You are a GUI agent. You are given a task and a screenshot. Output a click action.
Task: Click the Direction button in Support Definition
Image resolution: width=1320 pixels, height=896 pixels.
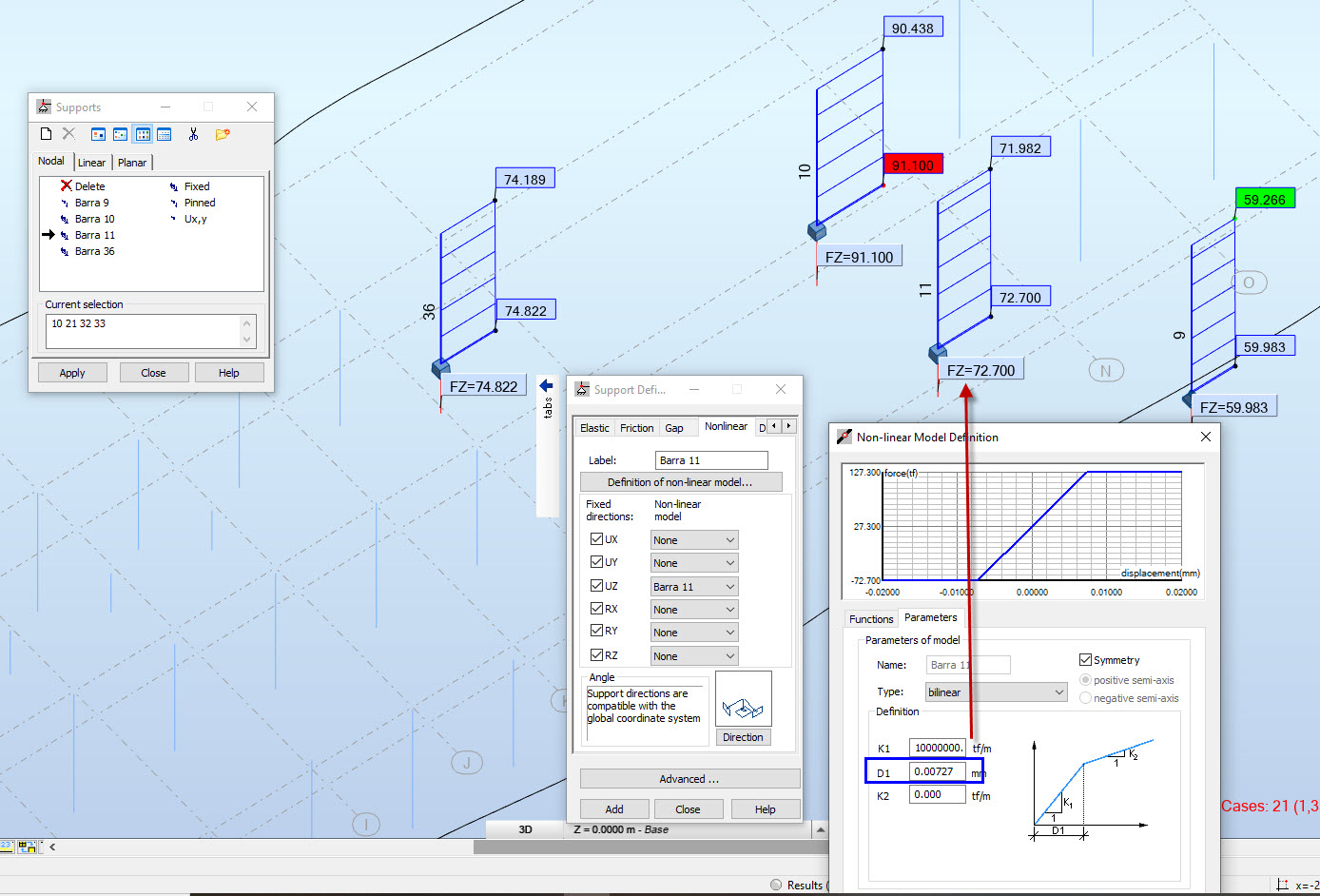coord(743,736)
